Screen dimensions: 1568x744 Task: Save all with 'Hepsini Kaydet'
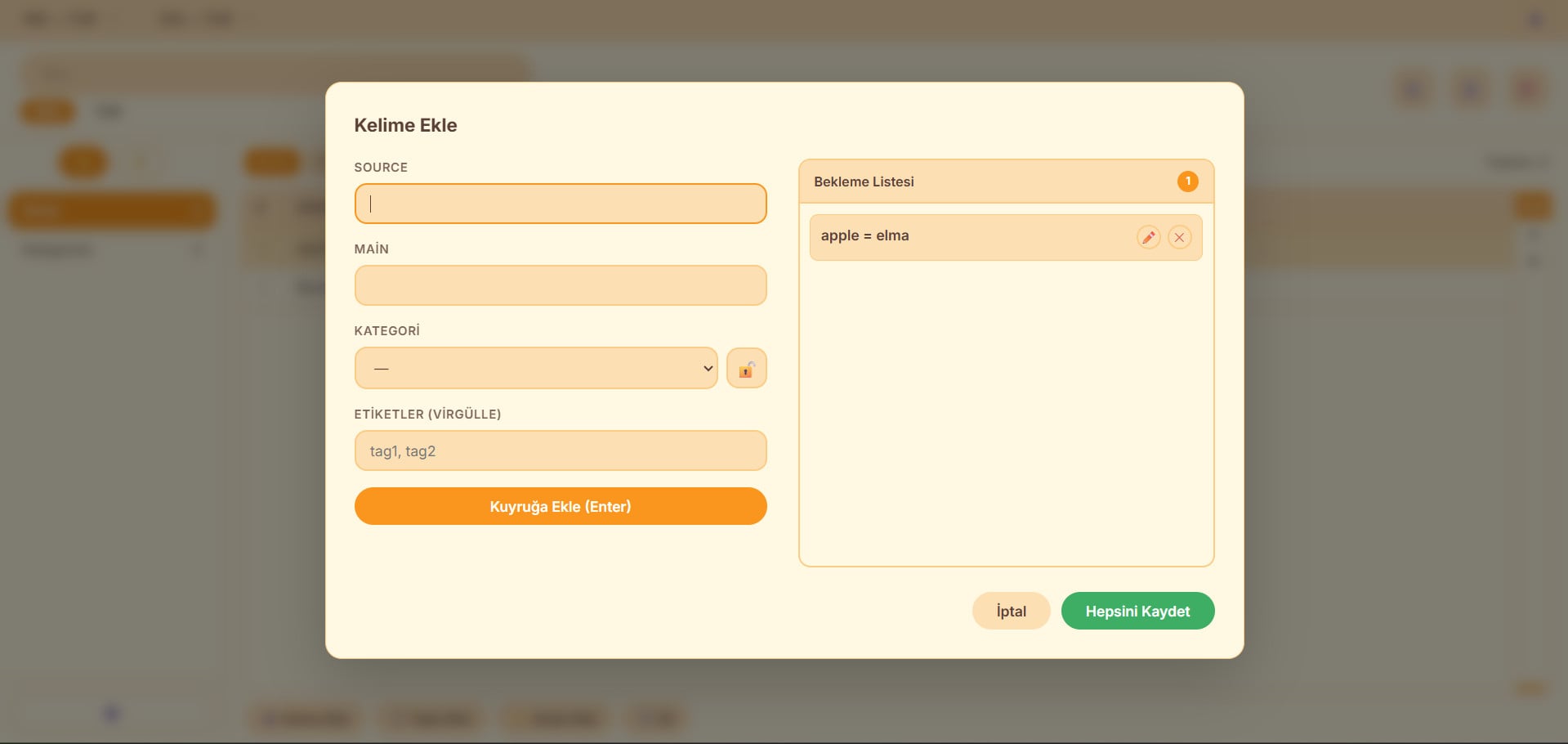[x=1137, y=611]
